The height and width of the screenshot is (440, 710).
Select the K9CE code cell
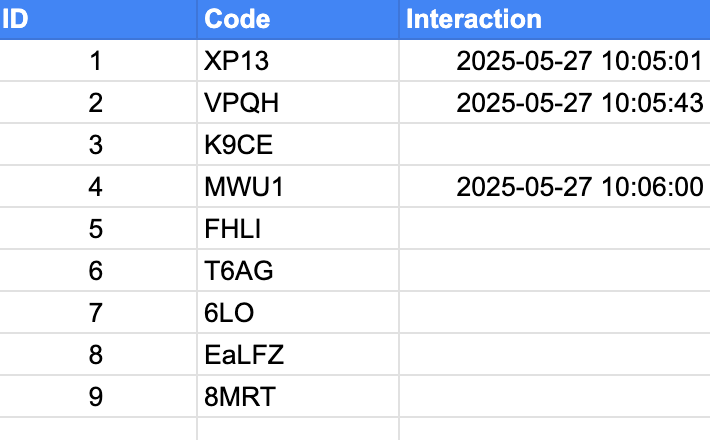coord(298,144)
